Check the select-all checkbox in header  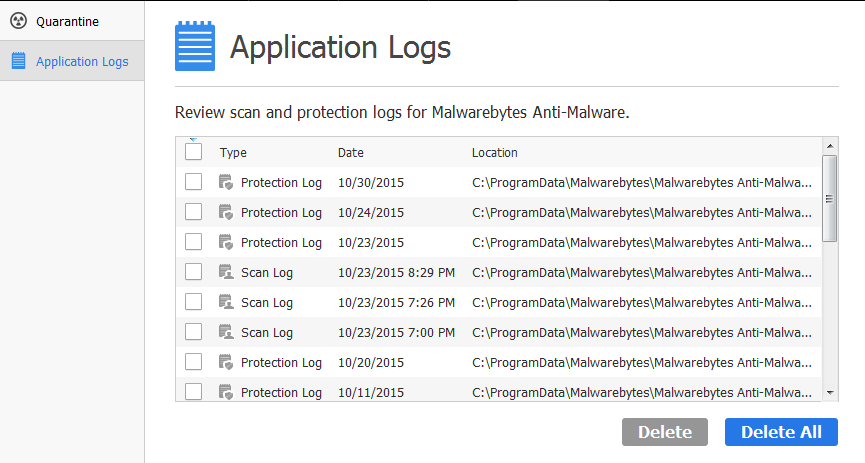pyautogui.click(x=194, y=152)
